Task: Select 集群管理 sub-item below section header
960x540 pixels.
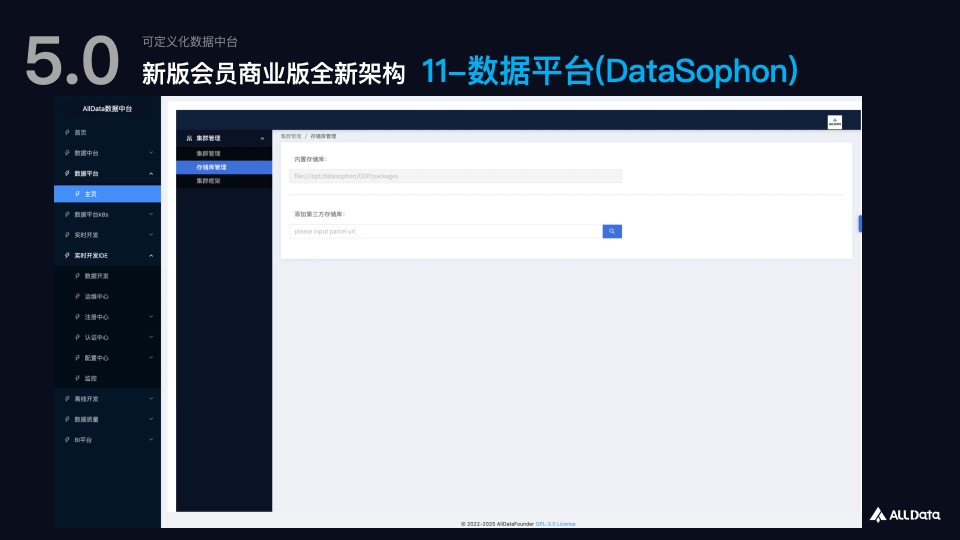Action: [224, 154]
